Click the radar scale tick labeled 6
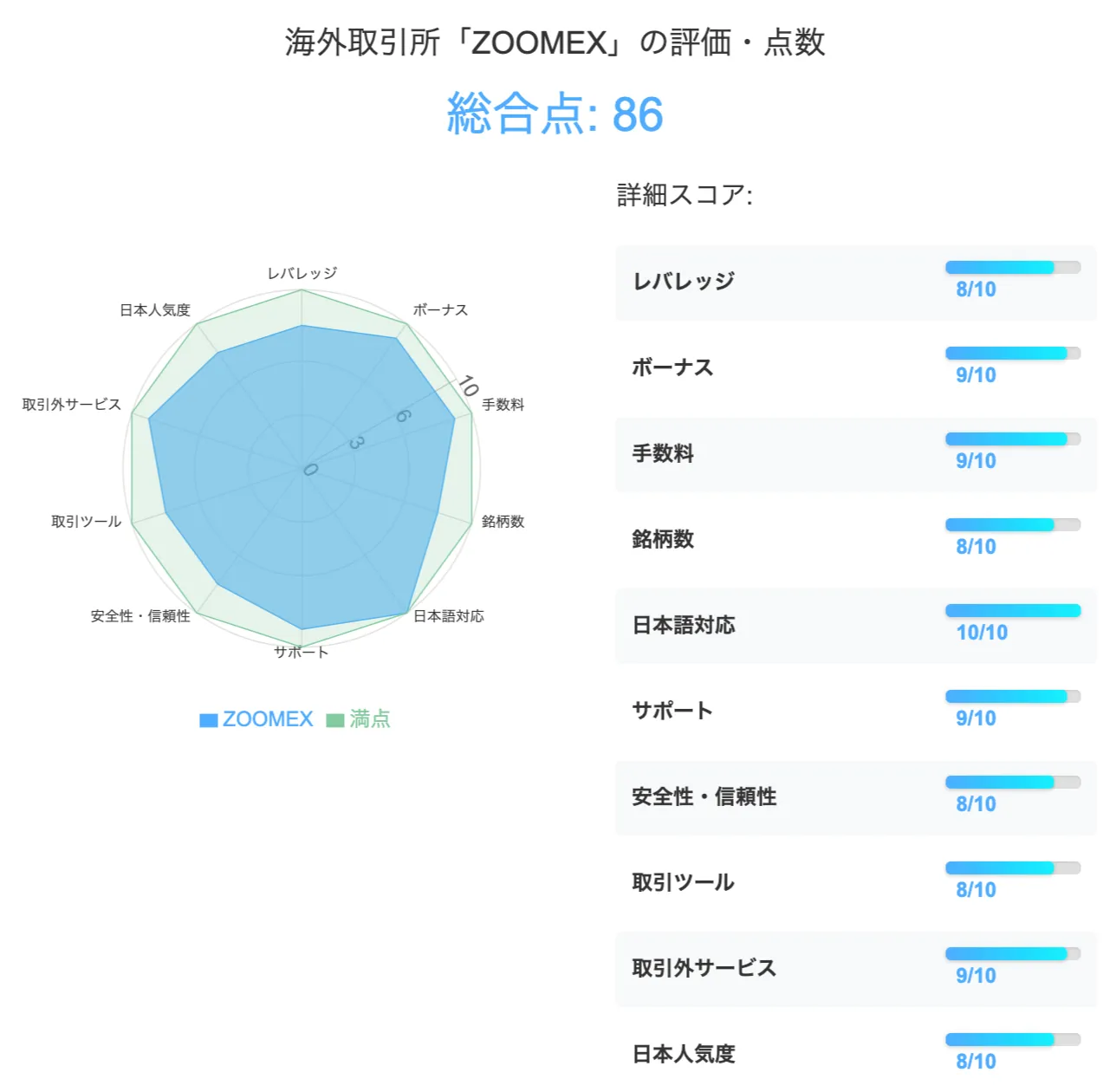This screenshot has width=1116, height=1092. 404,416
